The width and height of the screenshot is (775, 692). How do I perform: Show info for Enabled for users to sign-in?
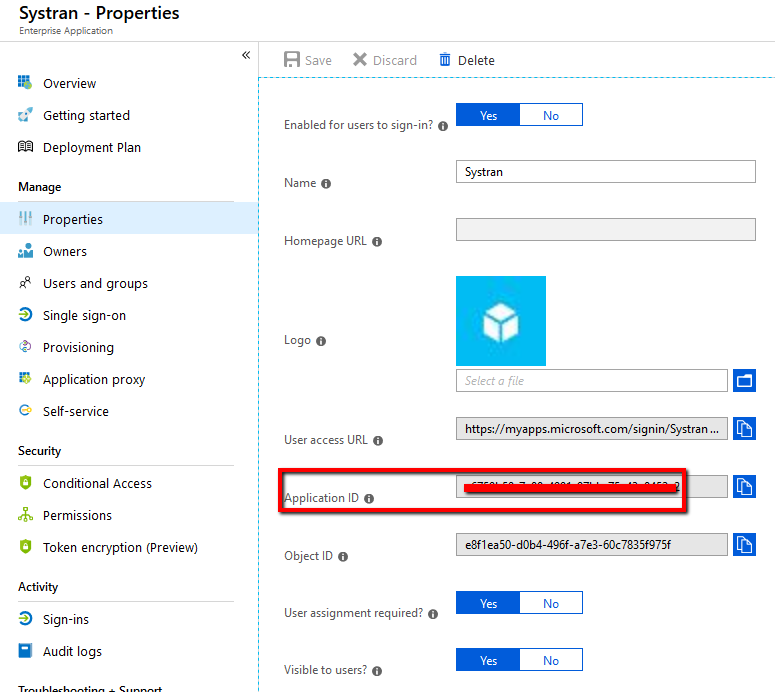pyautogui.click(x=443, y=126)
